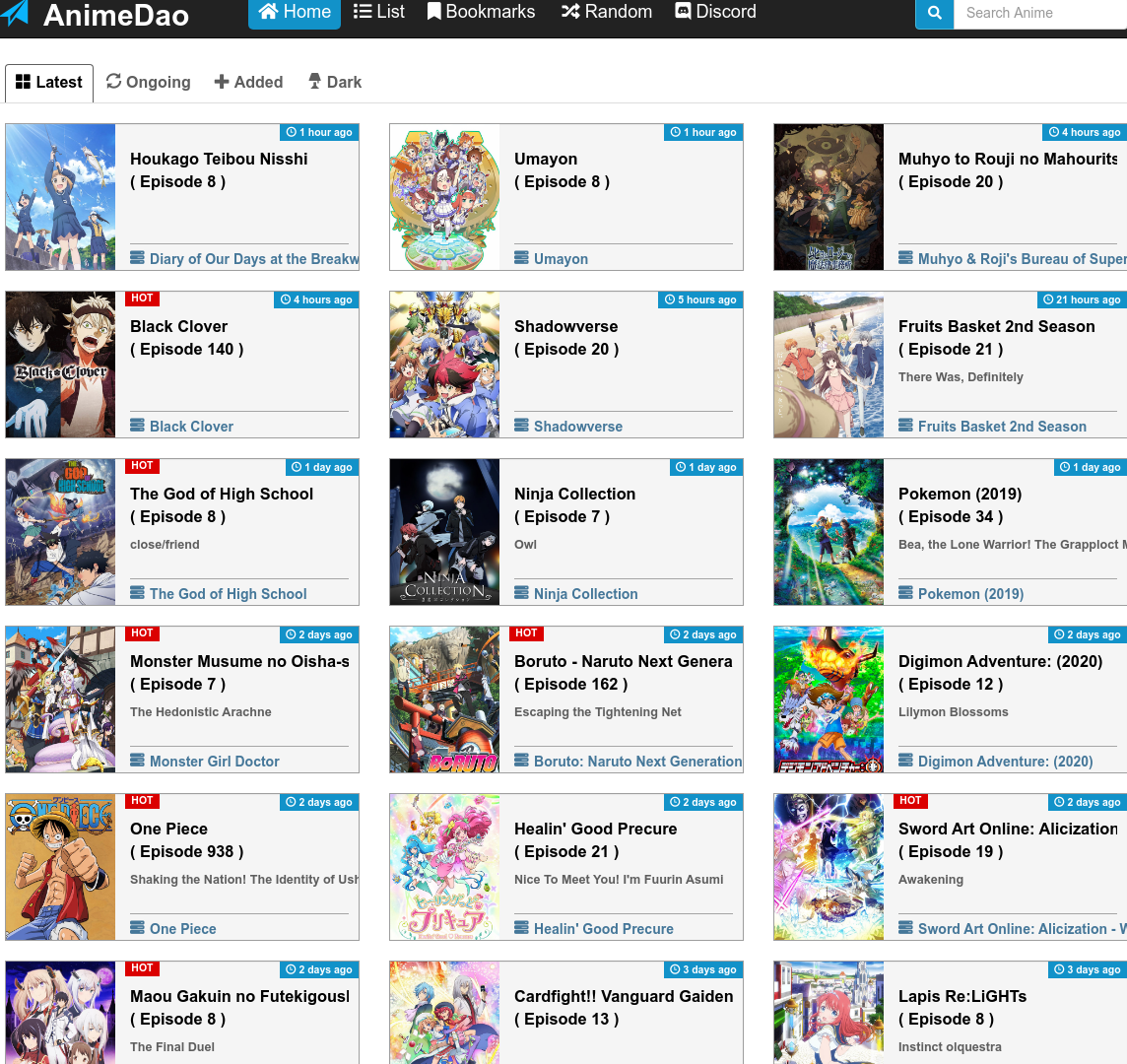Click 'The Final Duel' episode subtitle

coord(171,1047)
